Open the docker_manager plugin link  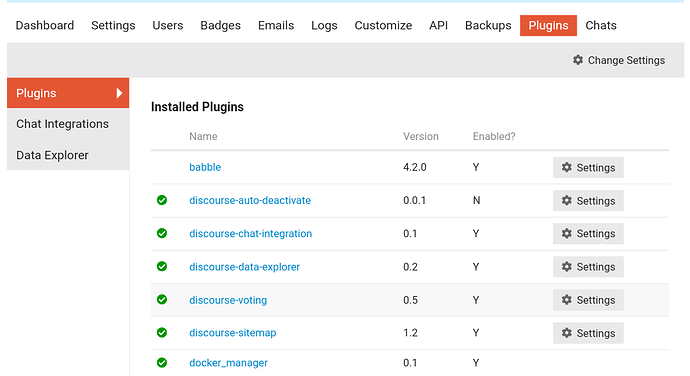[x=228, y=363]
